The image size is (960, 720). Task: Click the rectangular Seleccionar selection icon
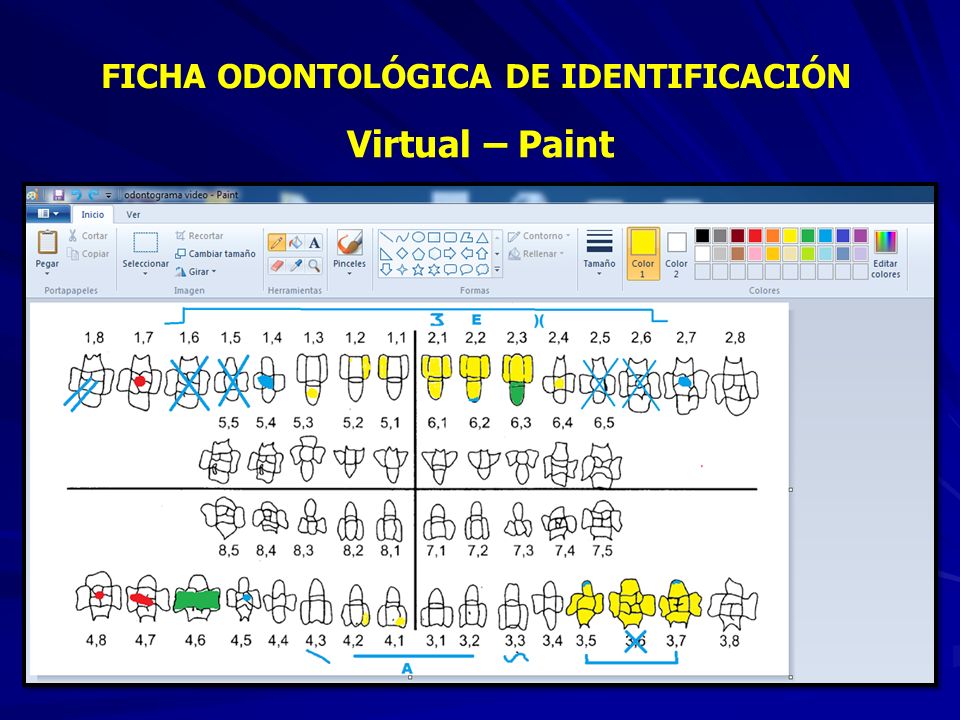pyautogui.click(x=146, y=242)
